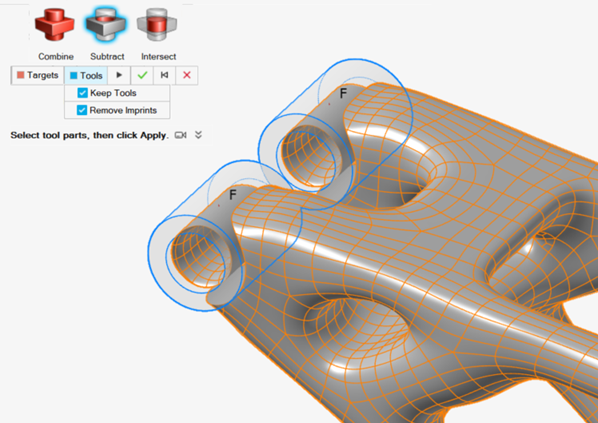598x423 pixels.
Task: Click the Apply play arrow
Action: pos(119,75)
